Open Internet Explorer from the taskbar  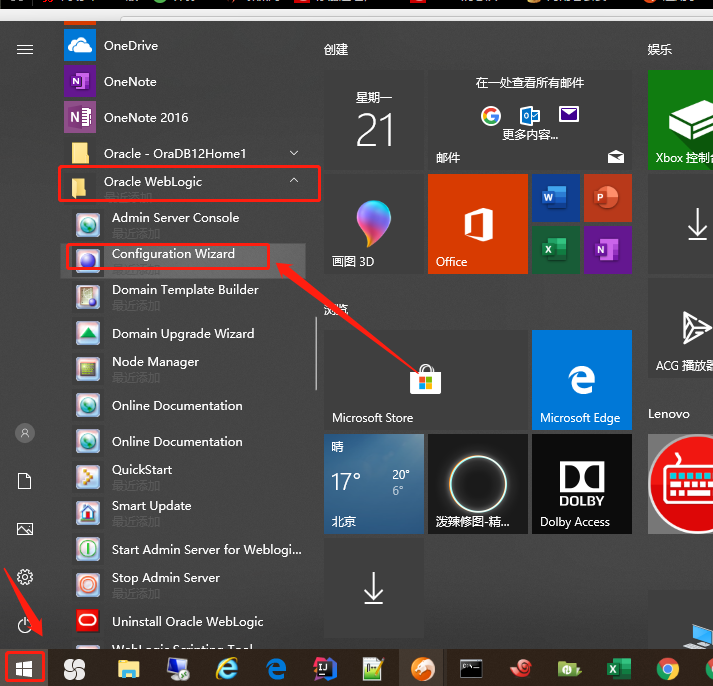pos(226,669)
